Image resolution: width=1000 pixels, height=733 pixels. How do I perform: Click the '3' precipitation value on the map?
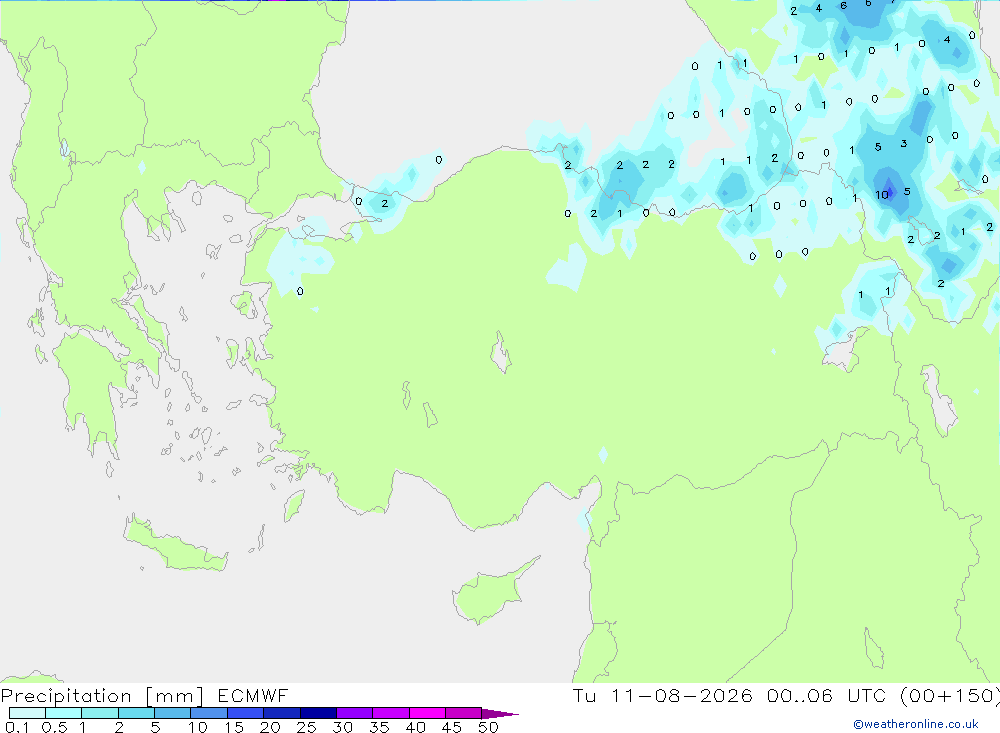[904, 144]
